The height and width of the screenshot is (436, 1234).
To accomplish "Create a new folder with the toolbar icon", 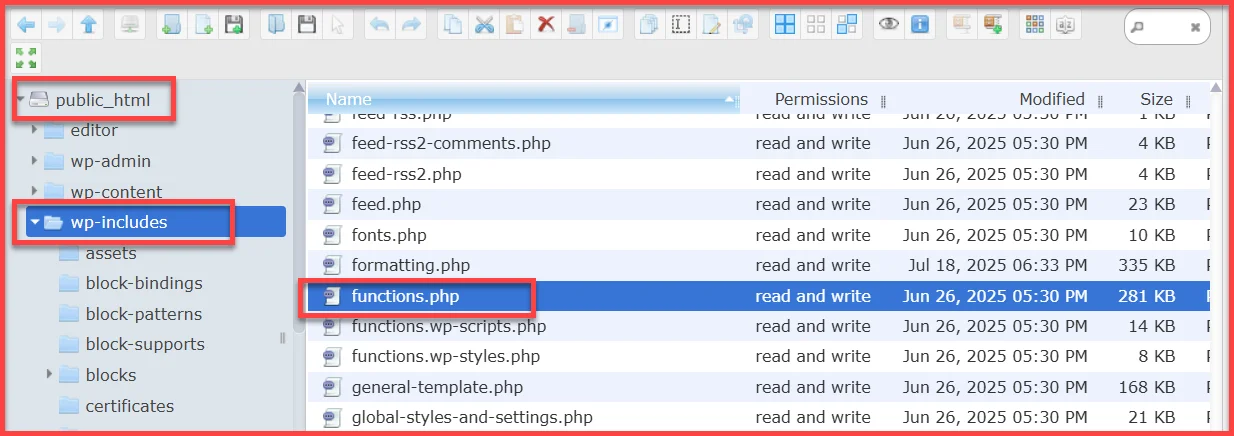I will [x=171, y=24].
